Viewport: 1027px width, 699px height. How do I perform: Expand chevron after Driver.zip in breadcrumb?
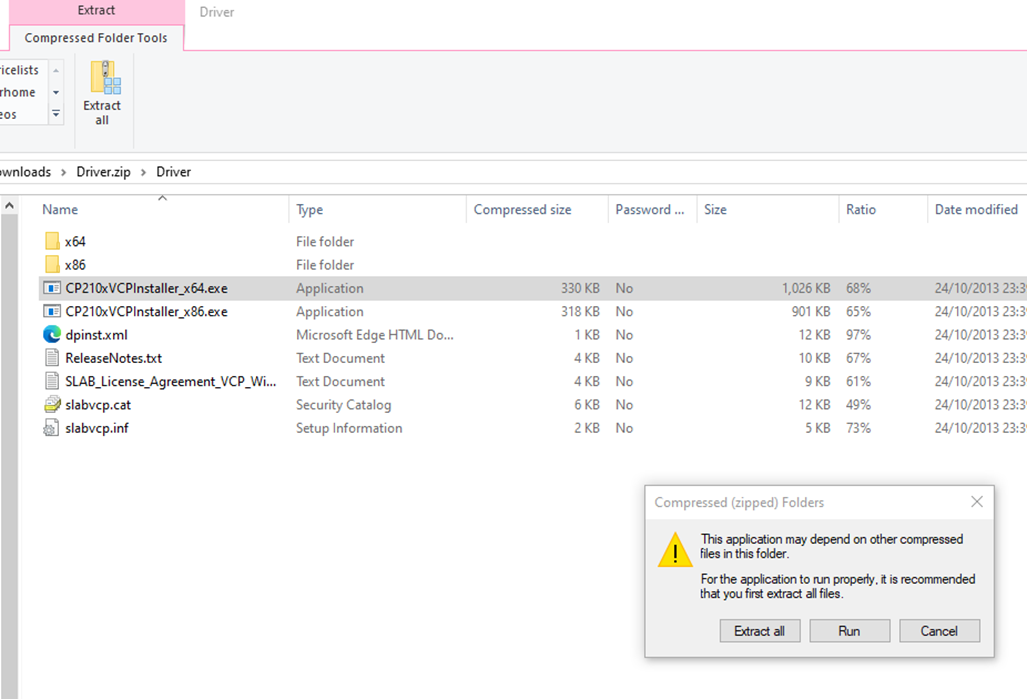pos(143,172)
